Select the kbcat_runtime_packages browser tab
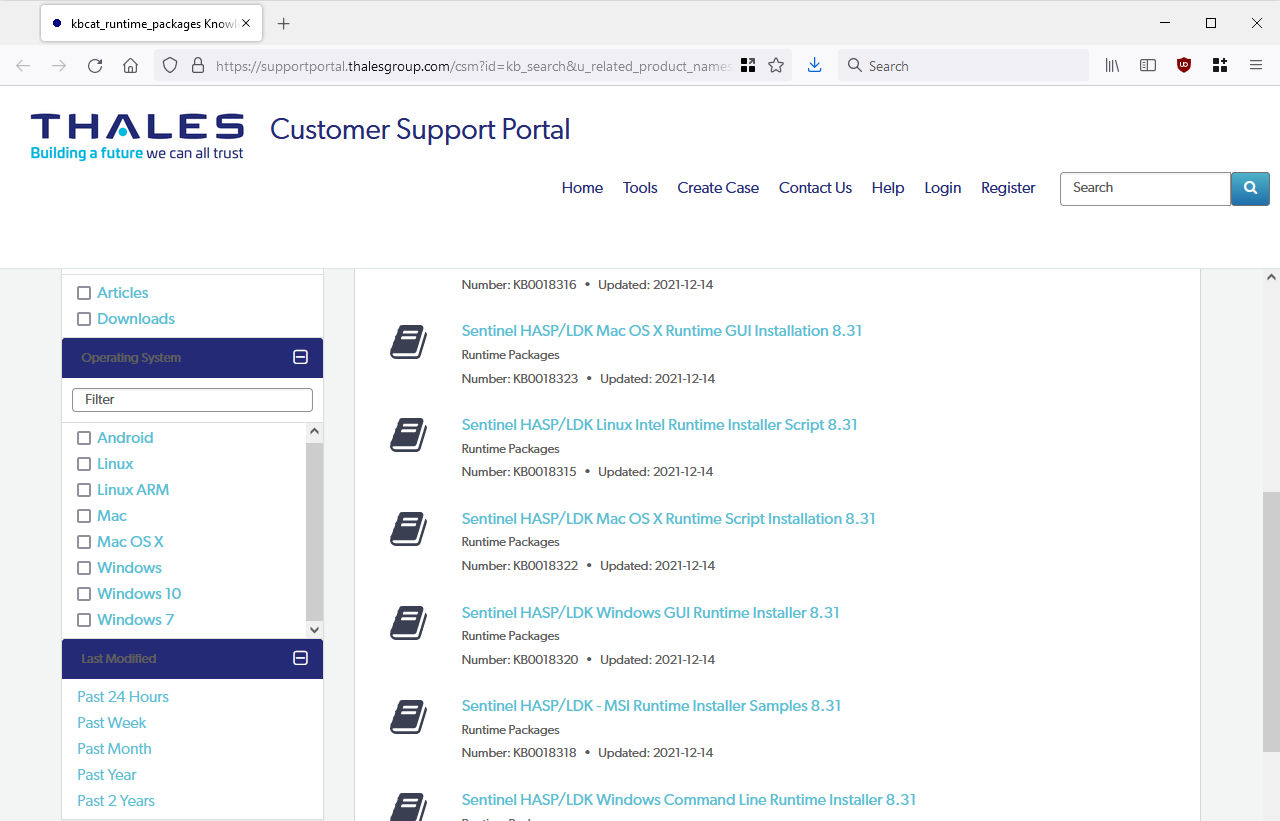1280x821 pixels. (x=152, y=23)
